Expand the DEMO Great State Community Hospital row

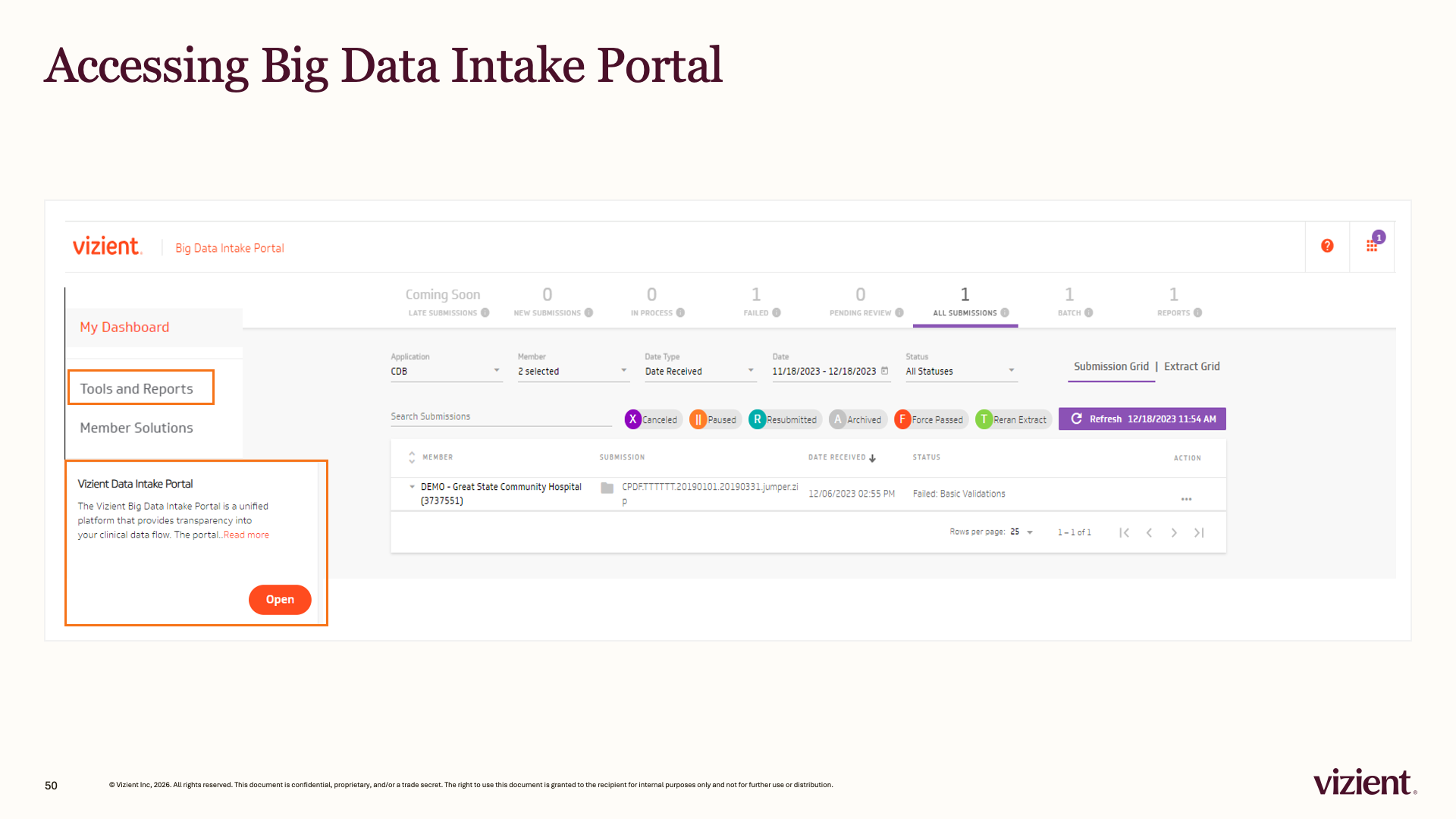coord(412,487)
